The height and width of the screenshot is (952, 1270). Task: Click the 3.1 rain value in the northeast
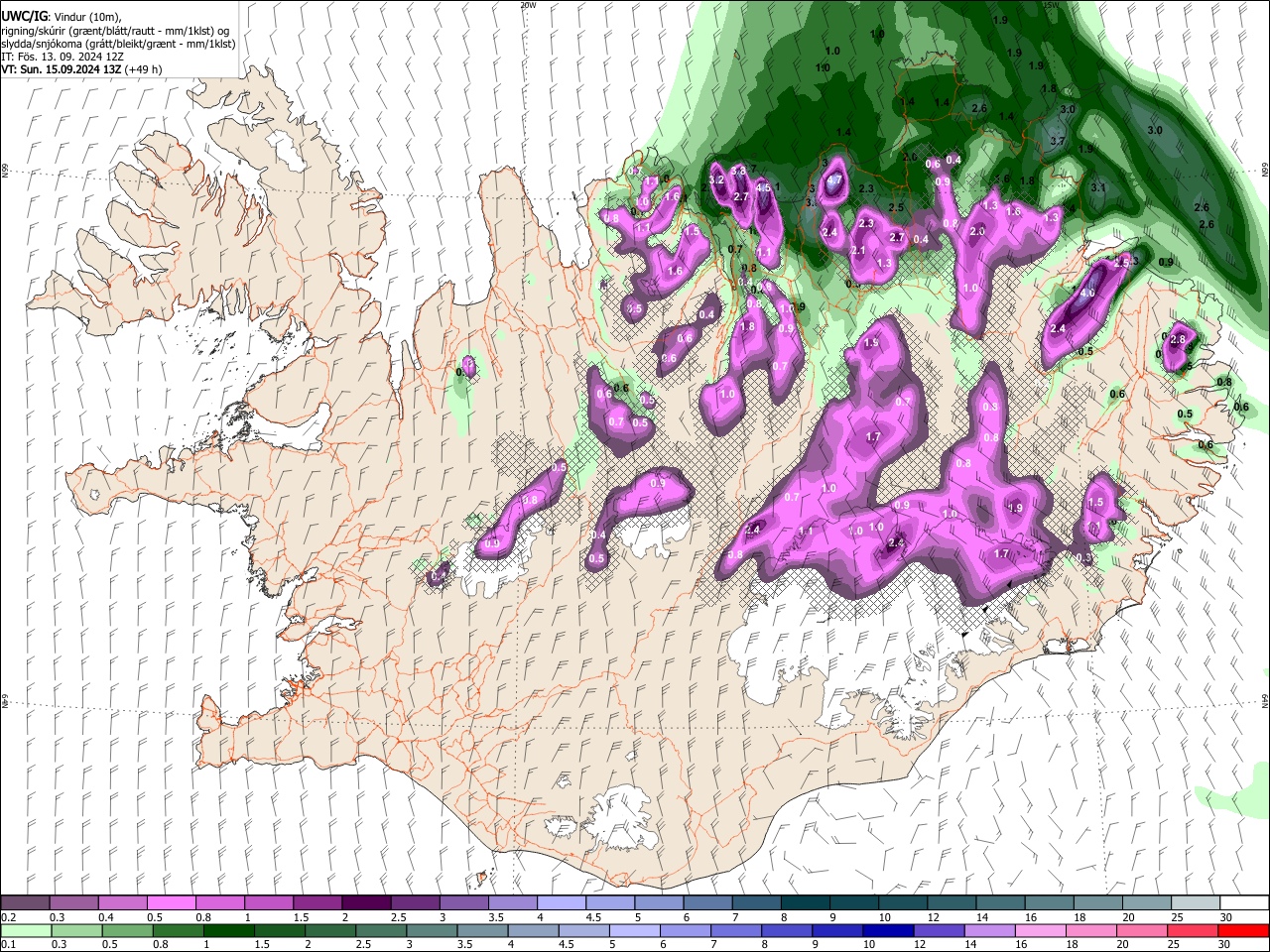pyautogui.click(x=1098, y=187)
